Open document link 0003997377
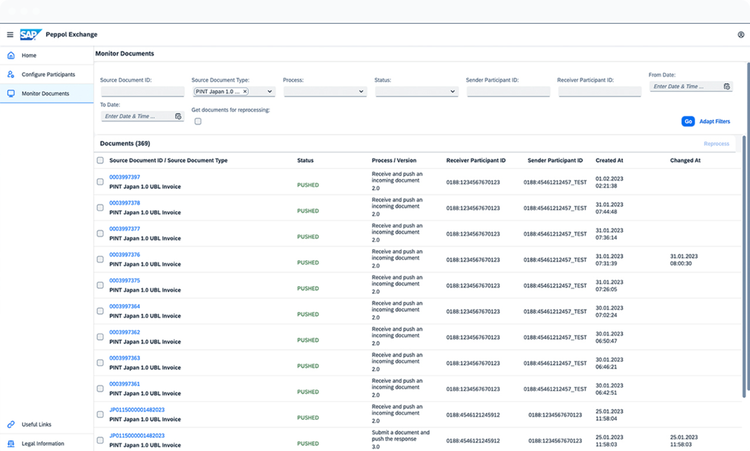 (x=124, y=229)
